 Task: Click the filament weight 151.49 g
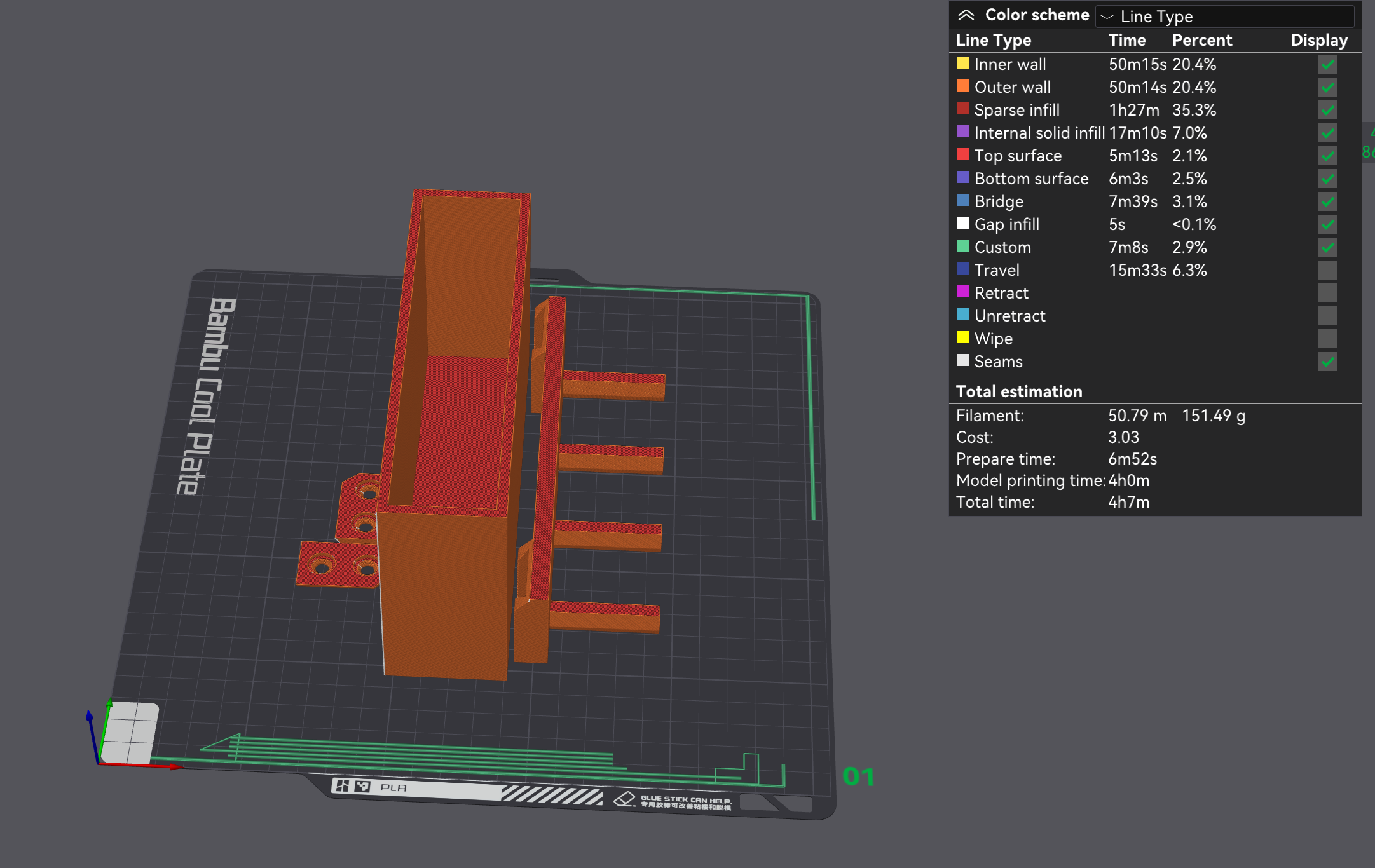(x=1213, y=416)
